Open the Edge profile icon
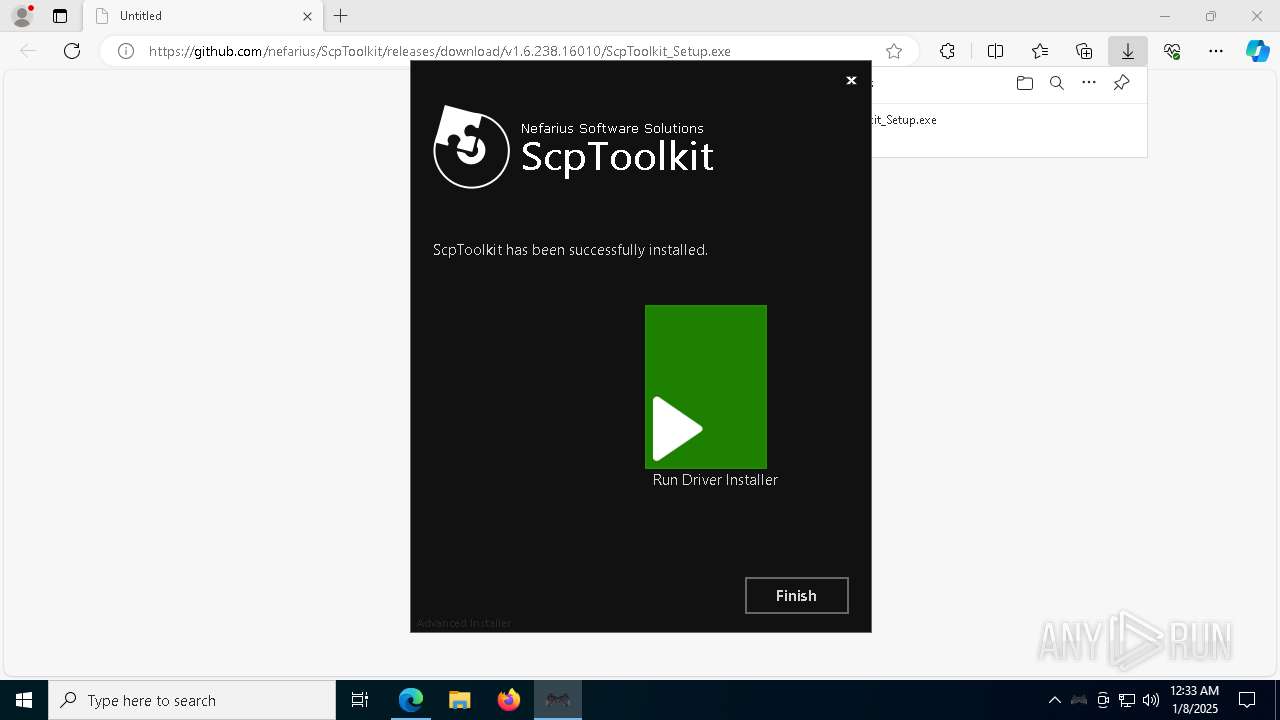This screenshot has width=1280, height=720. tap(22, 16)
